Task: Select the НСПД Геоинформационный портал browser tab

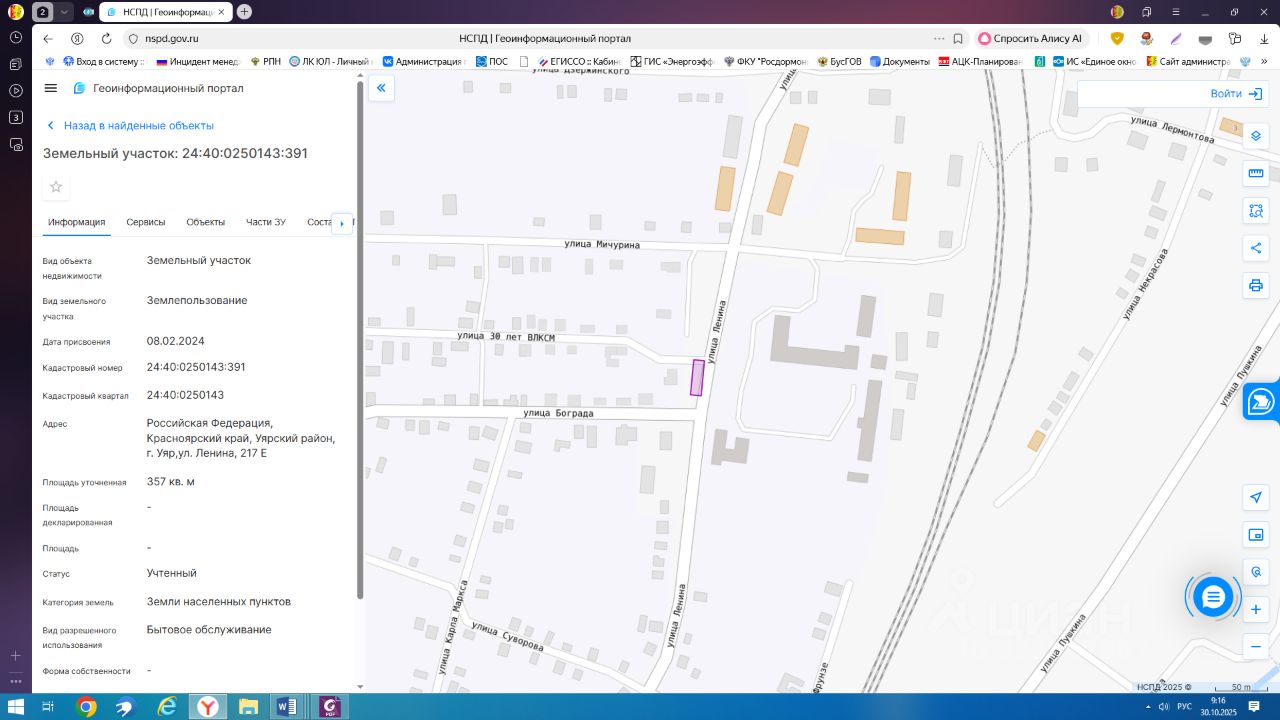Action: coord(166,12)
